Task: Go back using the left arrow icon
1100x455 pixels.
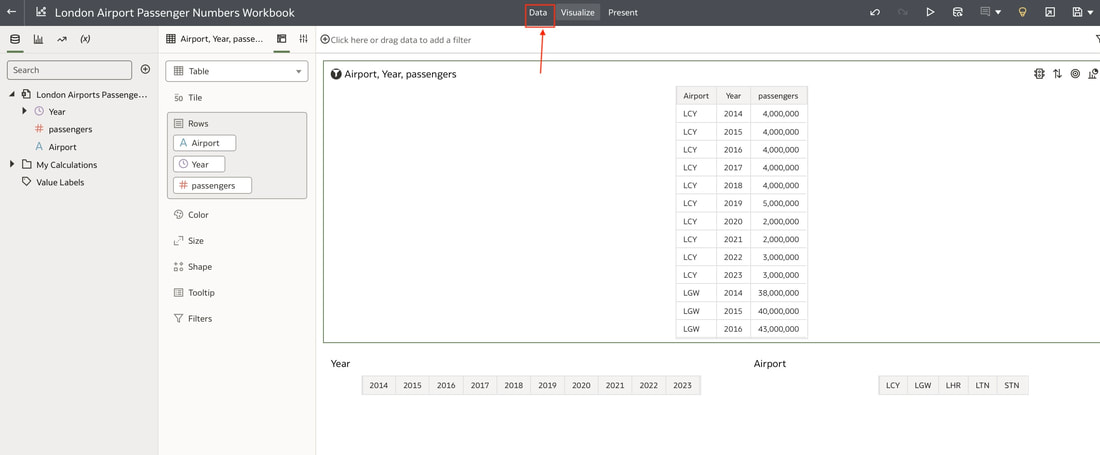Action: coord(11,12)
